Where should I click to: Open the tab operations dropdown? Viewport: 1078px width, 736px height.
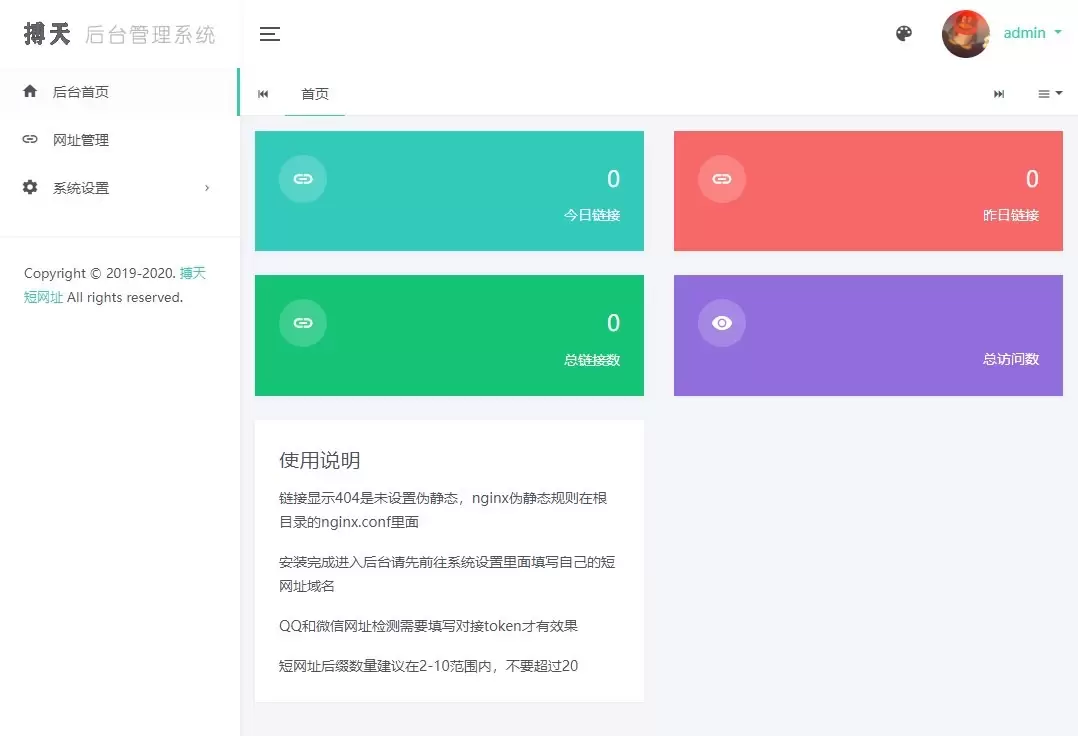[1050, 93]
